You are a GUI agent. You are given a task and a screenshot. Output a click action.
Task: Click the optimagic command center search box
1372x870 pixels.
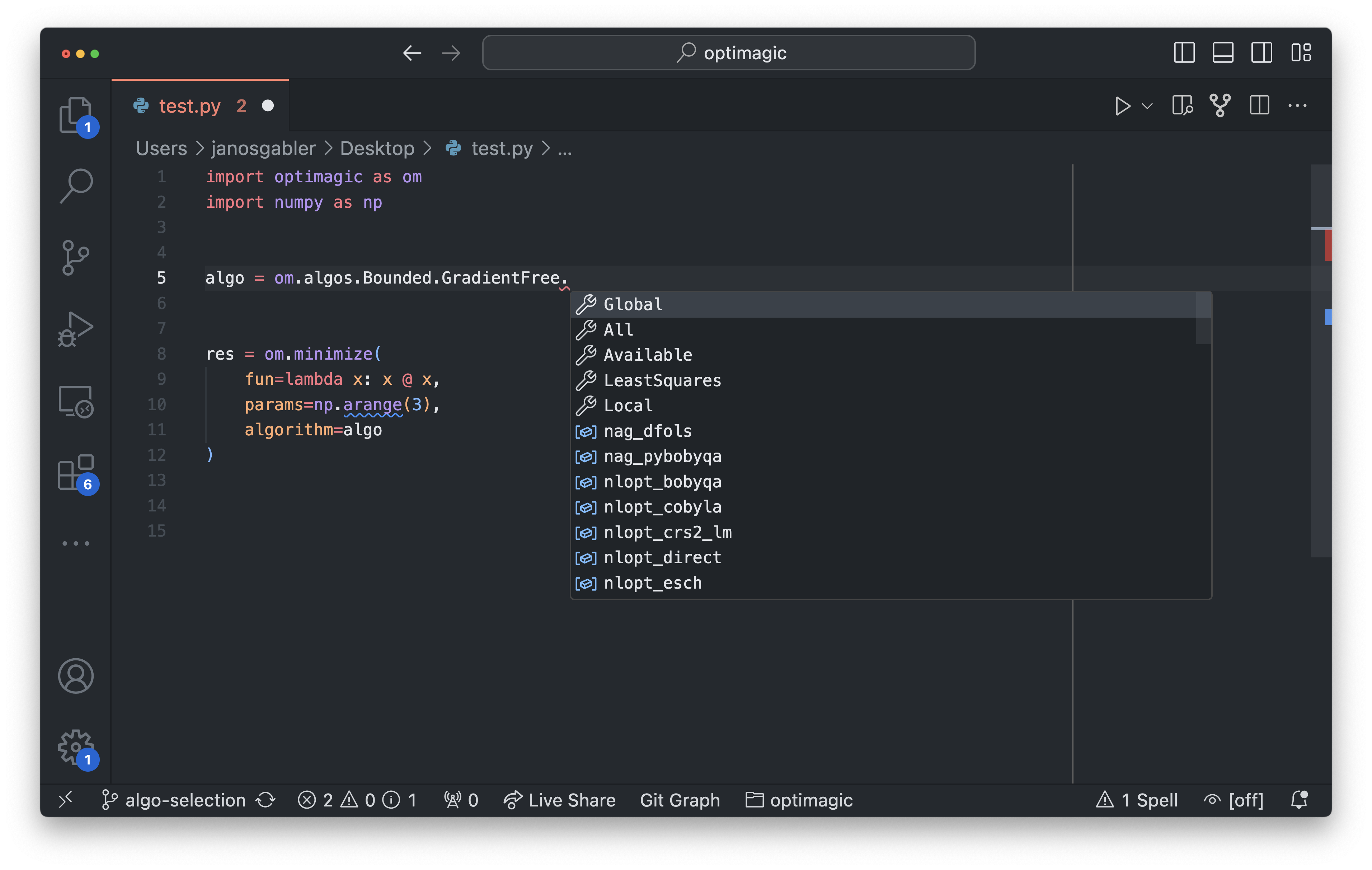click(729, 53)
